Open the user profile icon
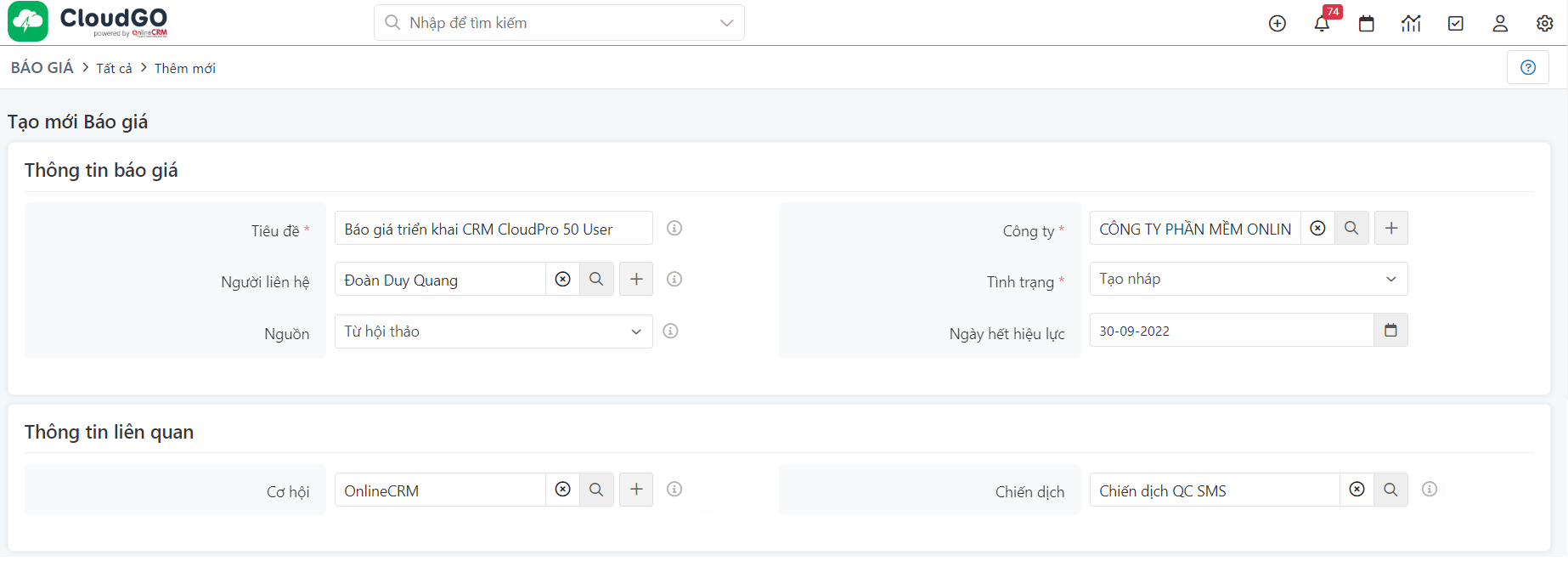The height and width of the screenshot is (561, 1568). tap(1500, 24)
